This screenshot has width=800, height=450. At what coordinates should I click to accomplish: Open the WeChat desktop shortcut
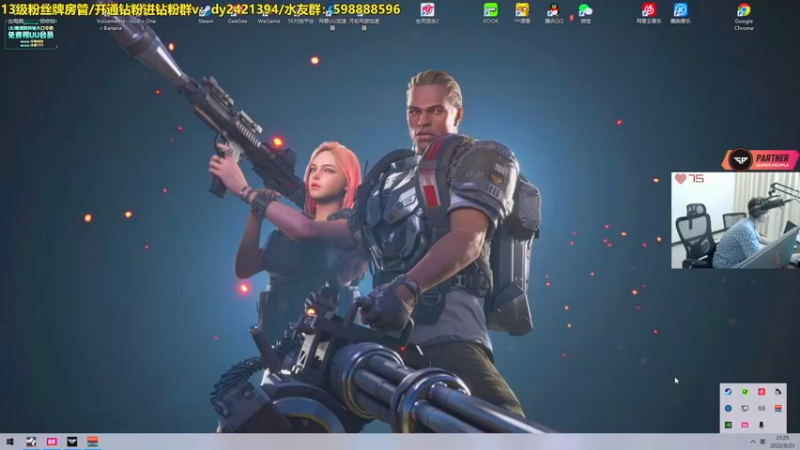coord(585,13)
